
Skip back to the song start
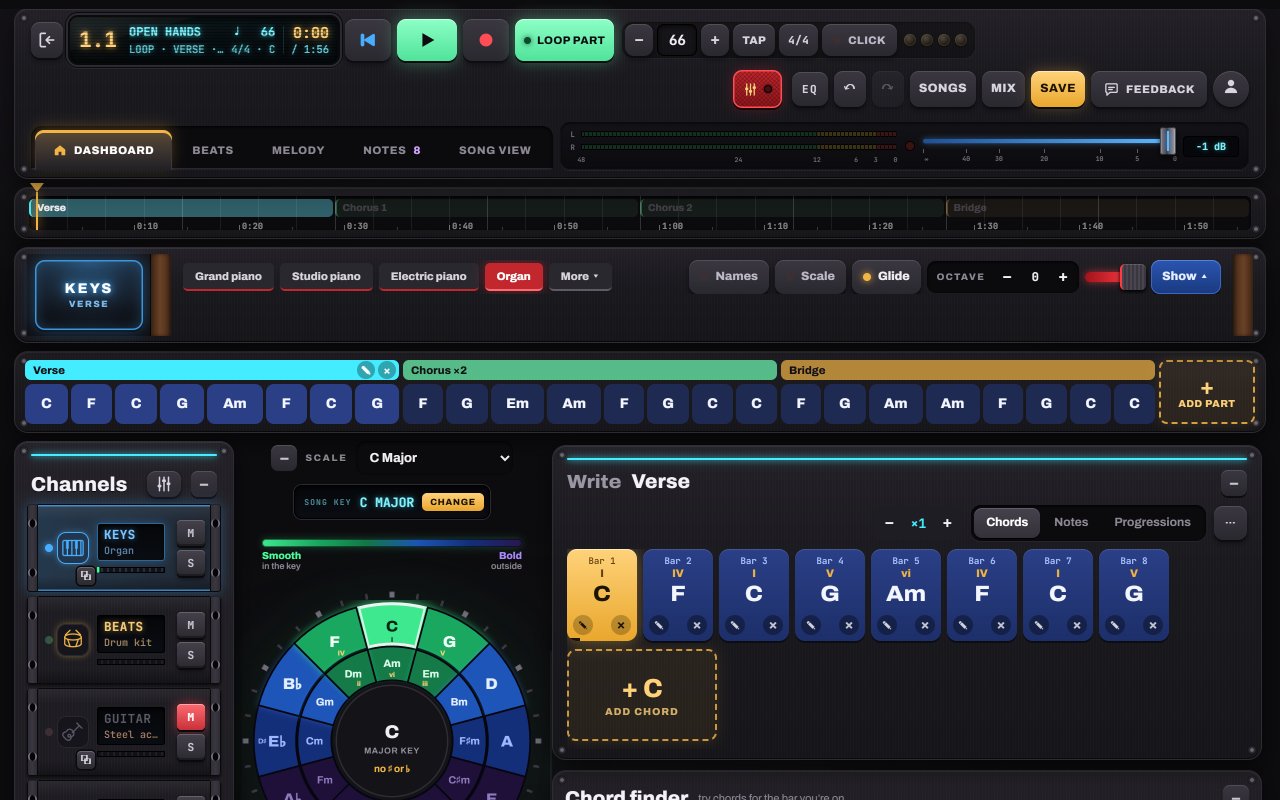pos(368,40)
